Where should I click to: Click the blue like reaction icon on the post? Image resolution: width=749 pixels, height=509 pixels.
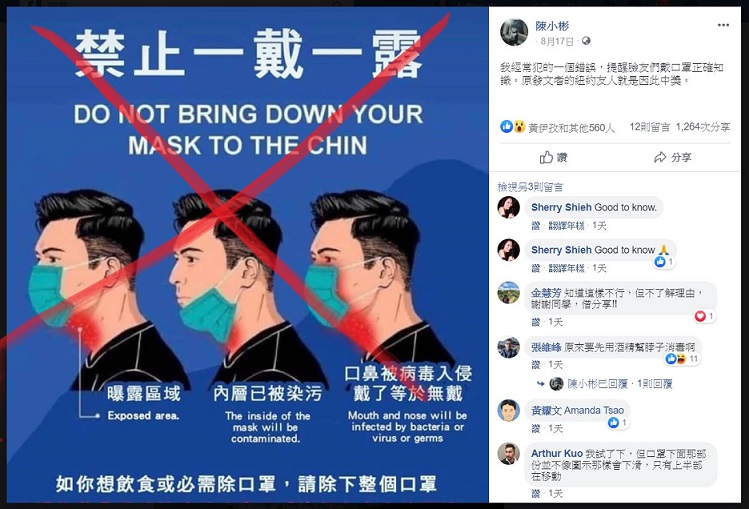coord(506,127)
